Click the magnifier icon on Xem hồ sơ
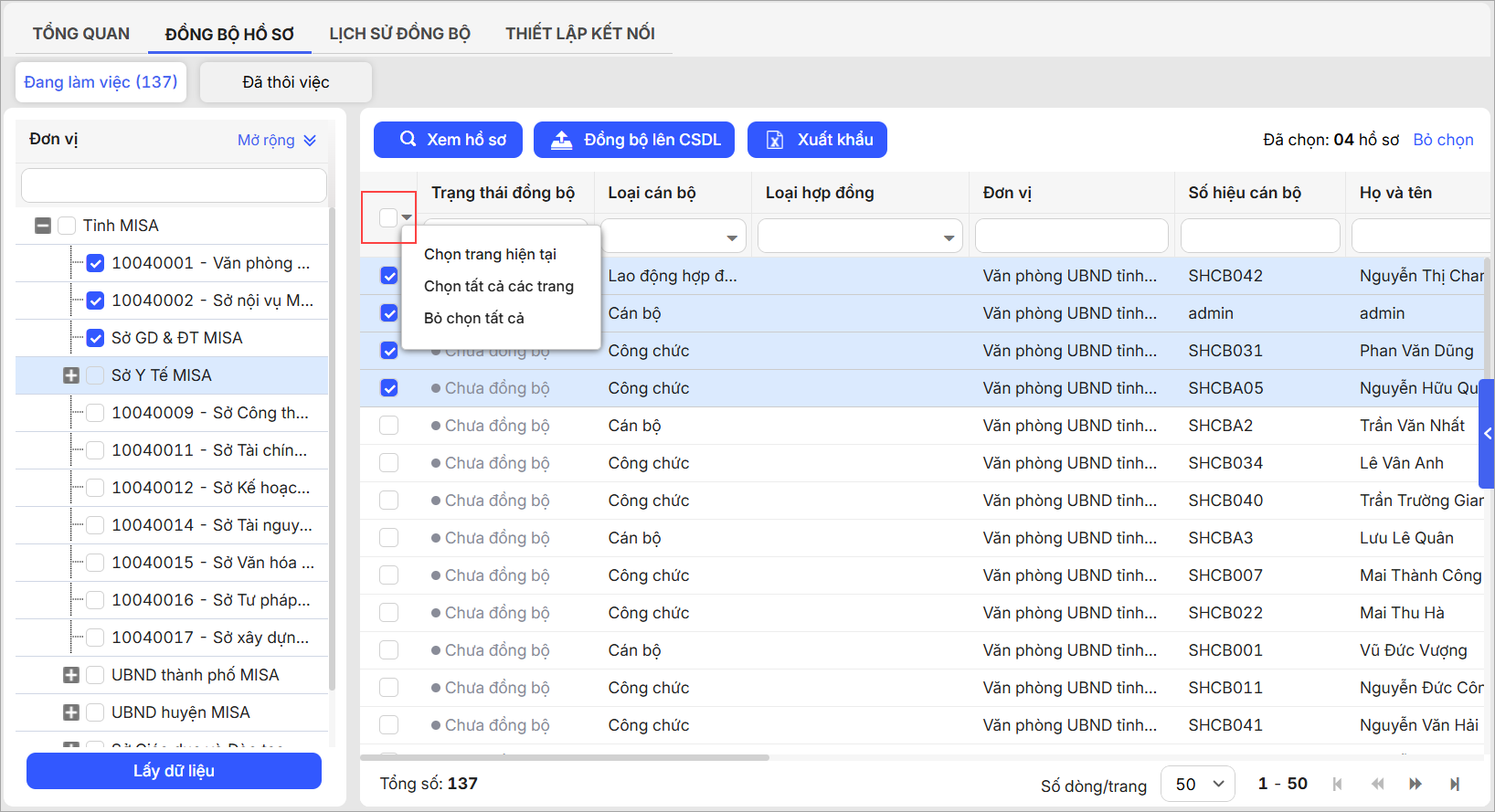 (408, 140)
